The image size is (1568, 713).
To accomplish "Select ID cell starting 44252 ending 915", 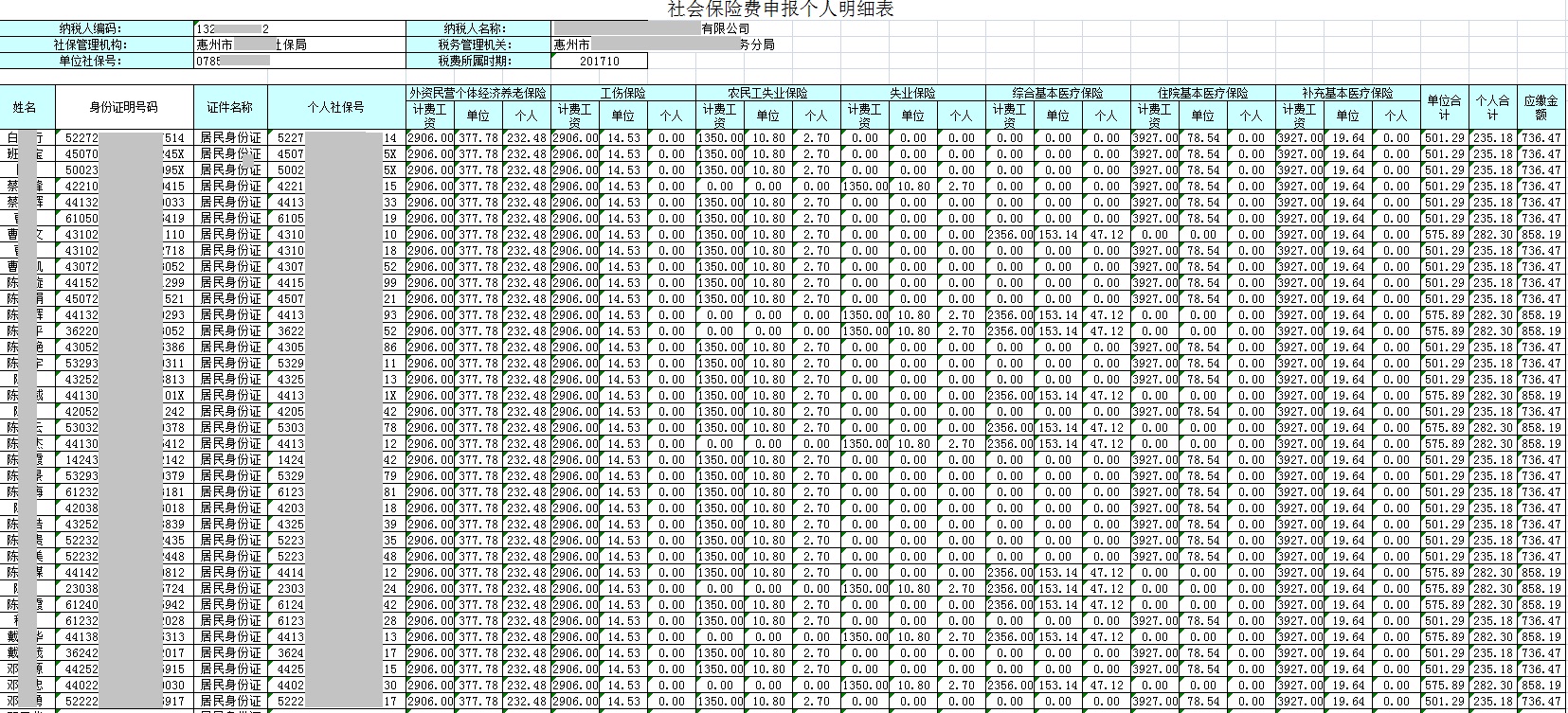I will pos(124,669).
